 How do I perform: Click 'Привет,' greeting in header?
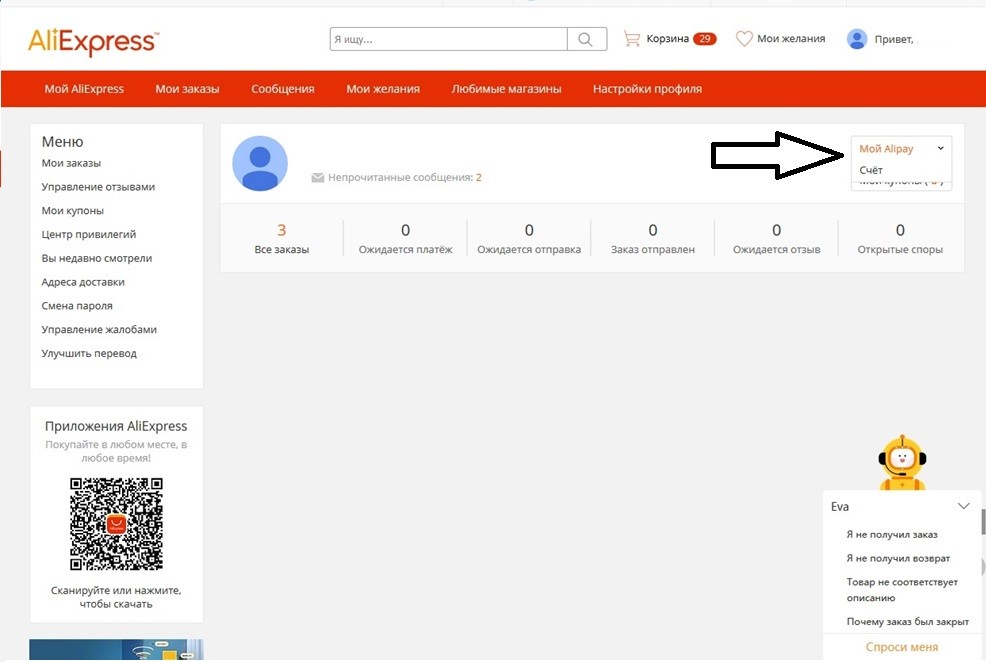(x=894, y=39)
